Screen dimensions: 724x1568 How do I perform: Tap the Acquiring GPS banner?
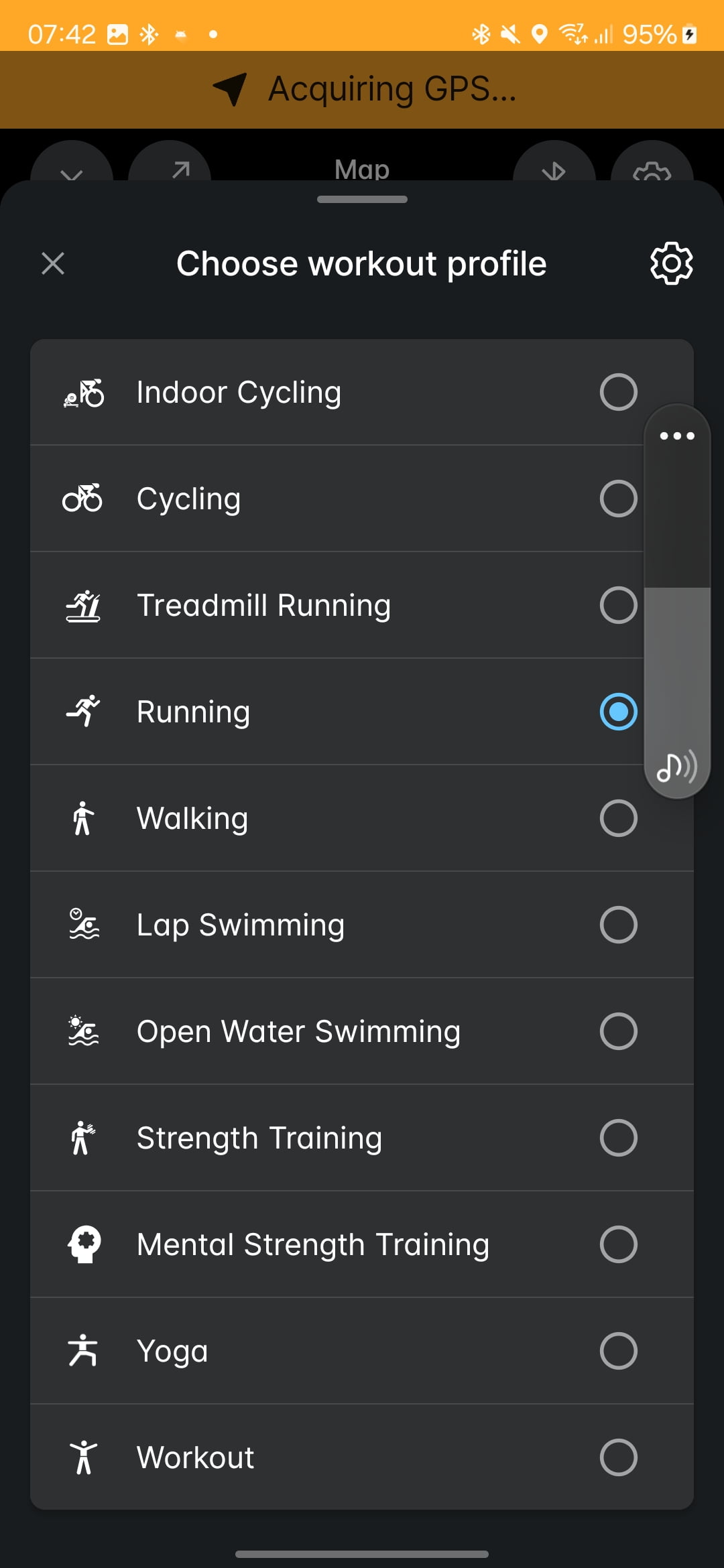click(x=362, y=89)
